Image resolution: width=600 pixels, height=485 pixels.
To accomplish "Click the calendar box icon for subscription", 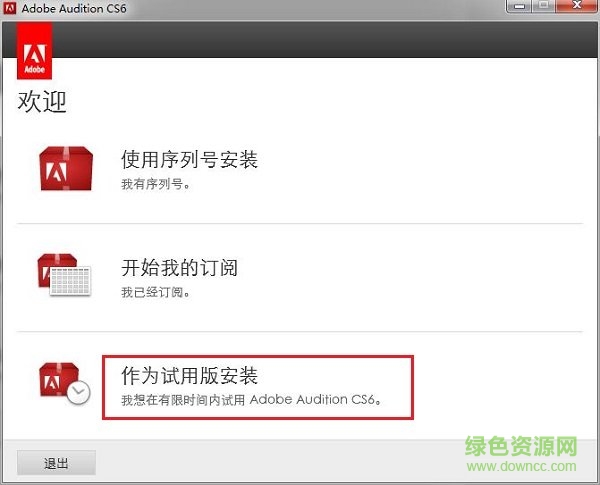I will click(64, 275).
